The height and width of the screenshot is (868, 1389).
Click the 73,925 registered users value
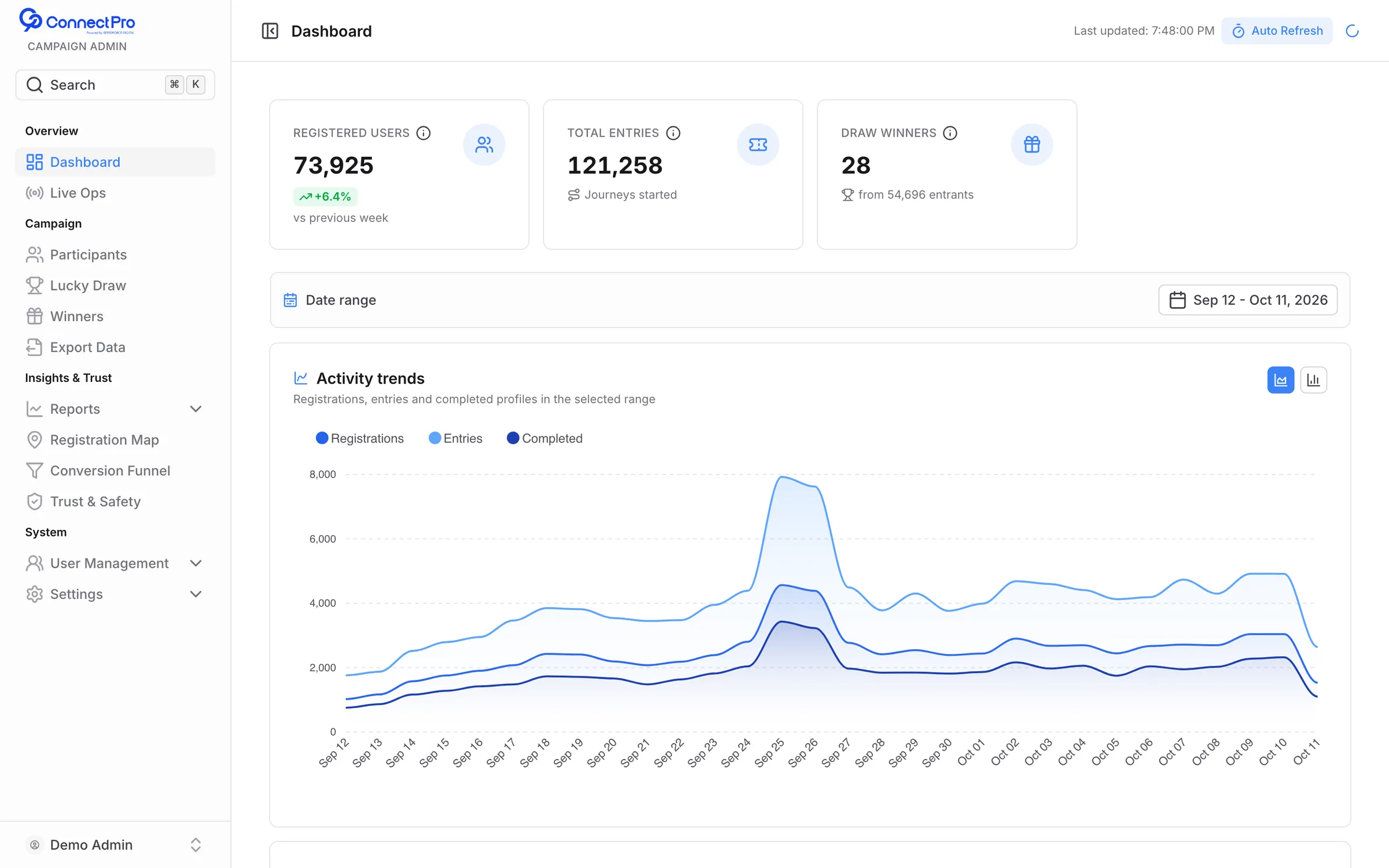[x=333, y=165]
